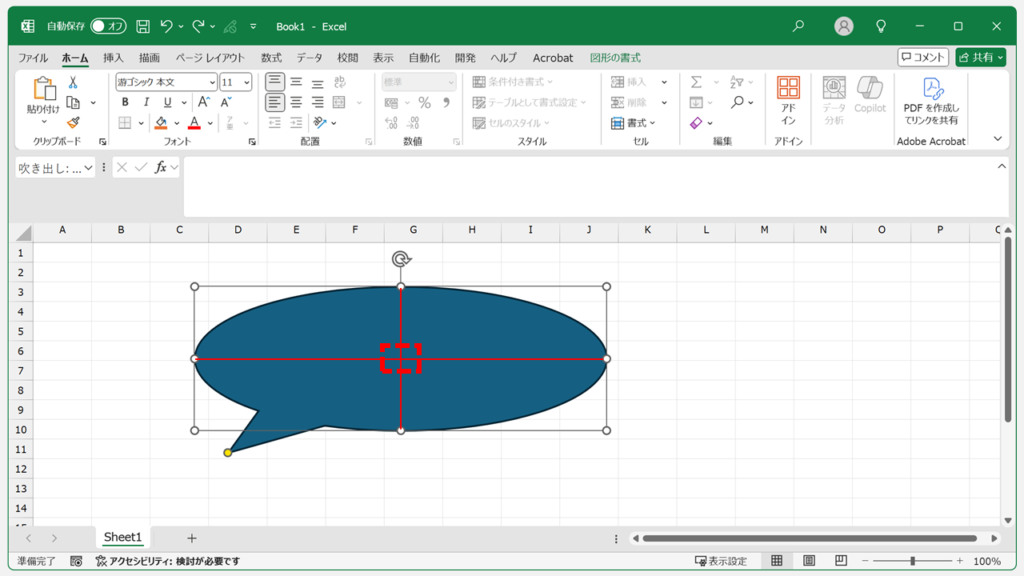
Task: Decrease font size with smaller A
Action: (226, 103)
